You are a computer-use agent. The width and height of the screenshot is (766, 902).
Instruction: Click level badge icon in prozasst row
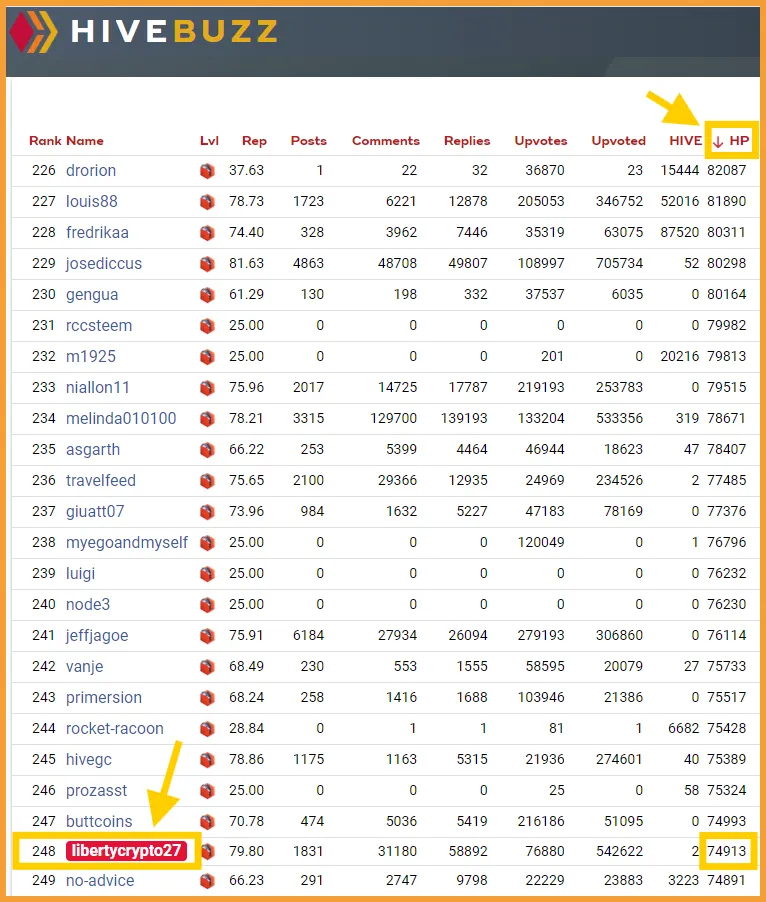click(208, 792)
